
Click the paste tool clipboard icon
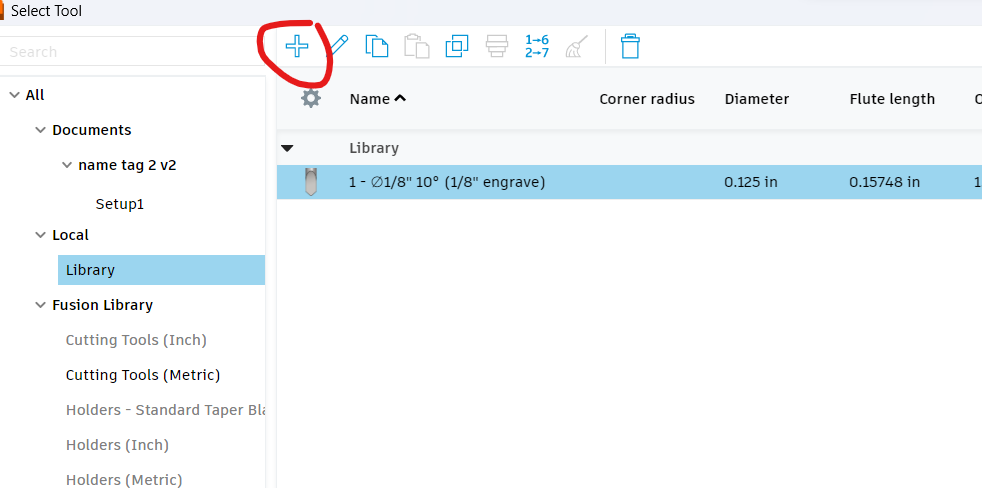pyautogui.click(x=416, y=46)
